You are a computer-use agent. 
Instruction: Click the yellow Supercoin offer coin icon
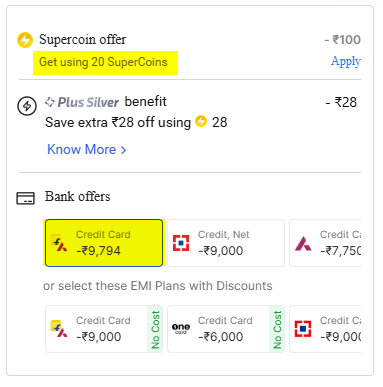tap(25, 40)
